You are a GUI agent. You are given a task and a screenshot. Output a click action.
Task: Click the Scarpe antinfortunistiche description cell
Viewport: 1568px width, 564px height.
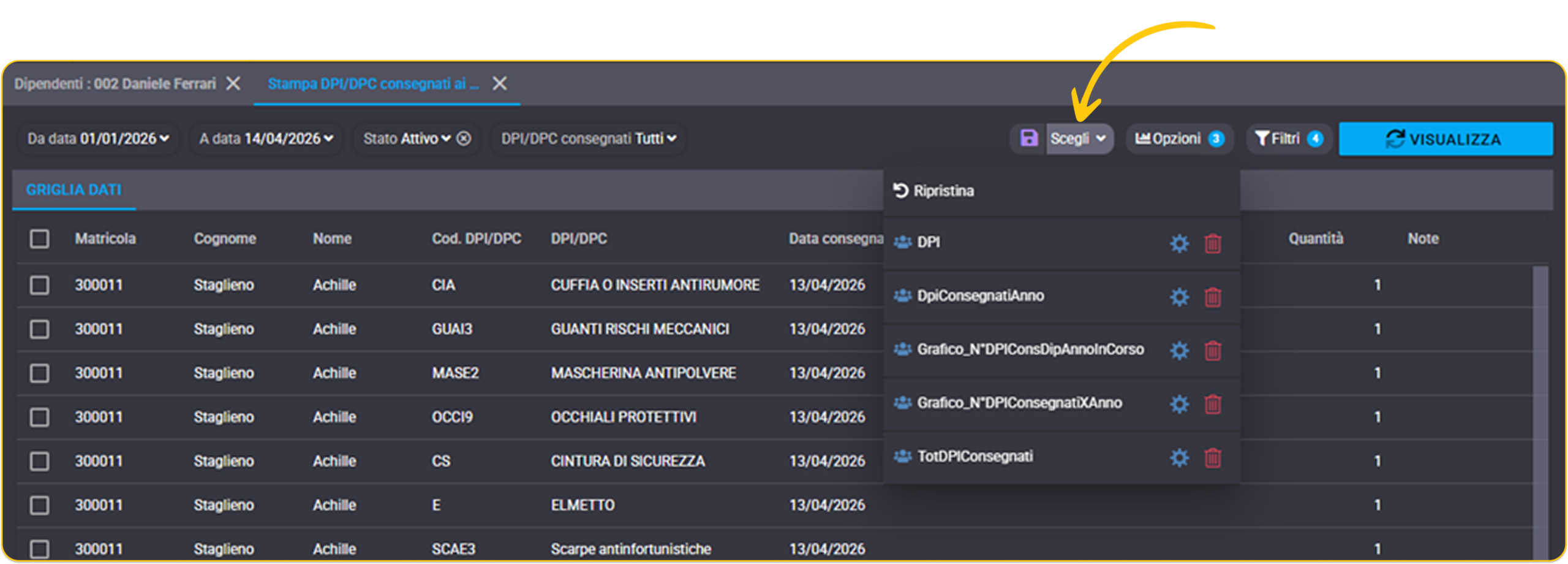[x=631, y=549]
